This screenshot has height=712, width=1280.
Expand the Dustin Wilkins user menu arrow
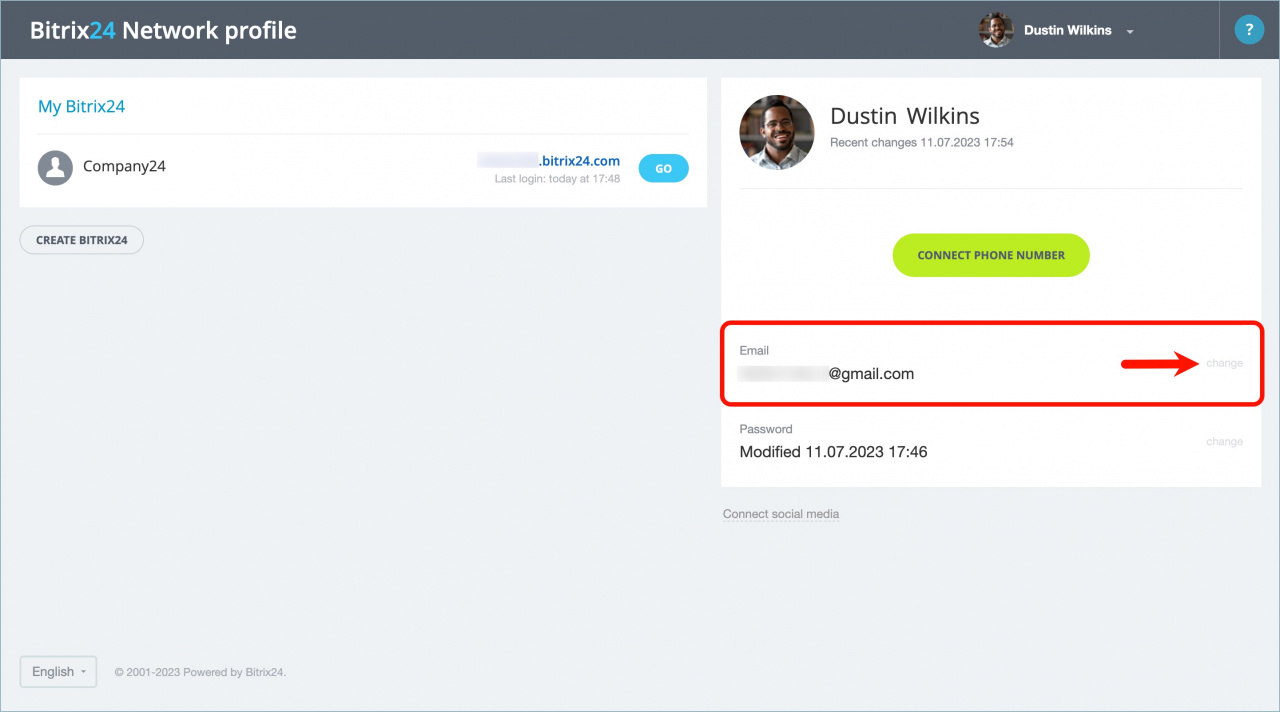pyautogui.click(x=1130, y=32)
